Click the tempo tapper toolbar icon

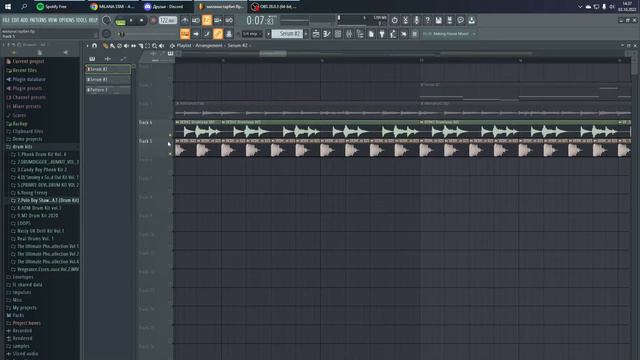tap(393, 34)
